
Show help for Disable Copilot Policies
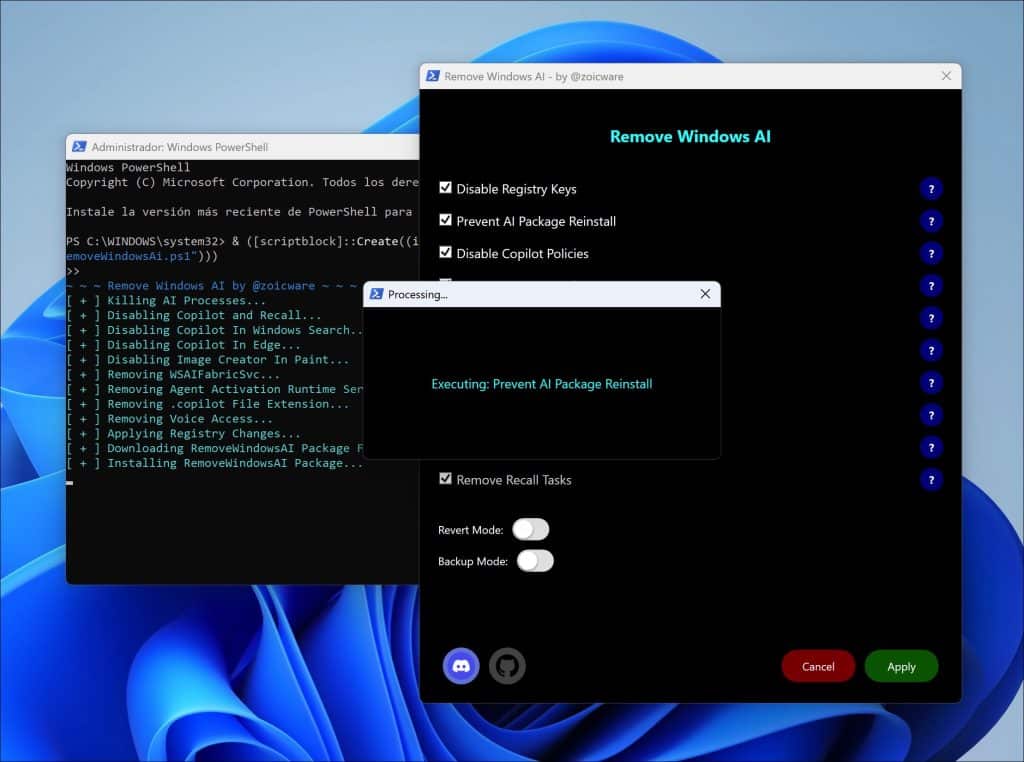[x=931, y=253]
